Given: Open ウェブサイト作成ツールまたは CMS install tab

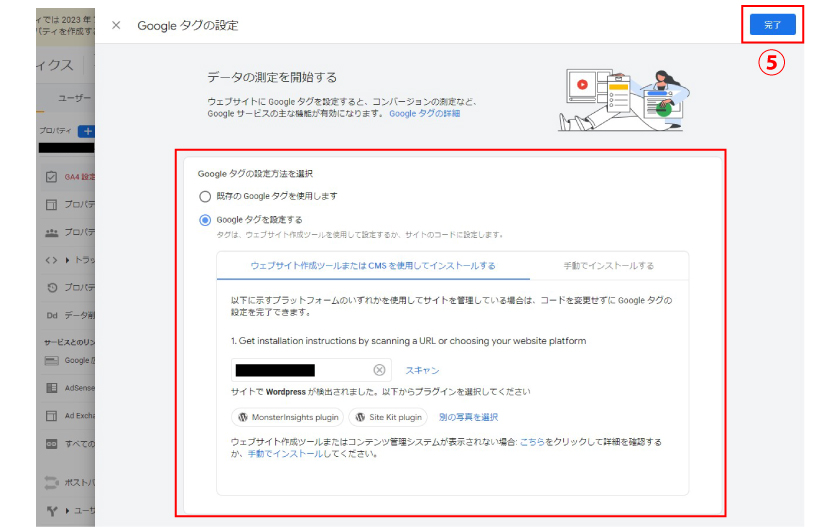Looking at the screenshot, I should 373,266.
